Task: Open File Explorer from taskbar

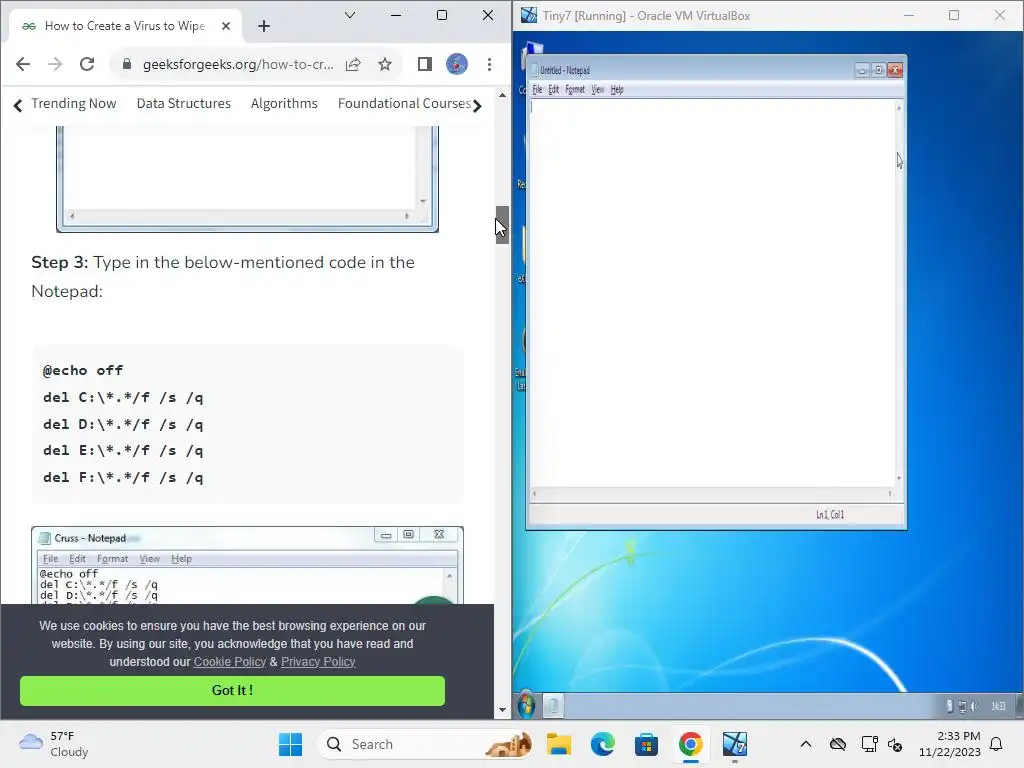Action: (559, 744)
